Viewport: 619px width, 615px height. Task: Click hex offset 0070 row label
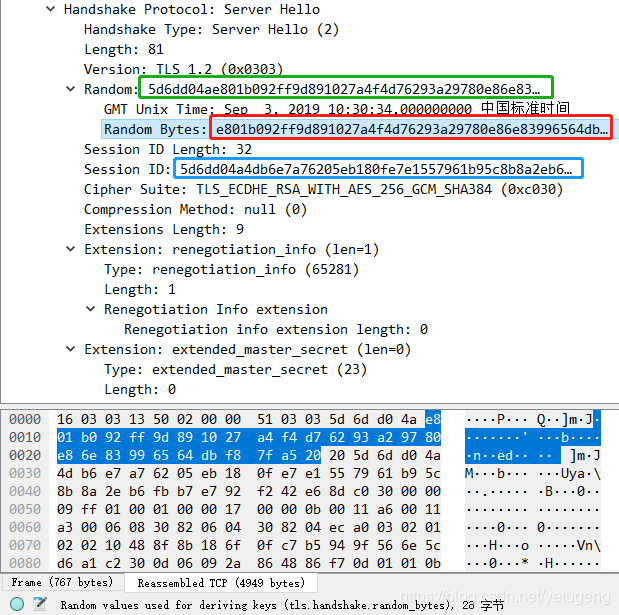(25, 546)
